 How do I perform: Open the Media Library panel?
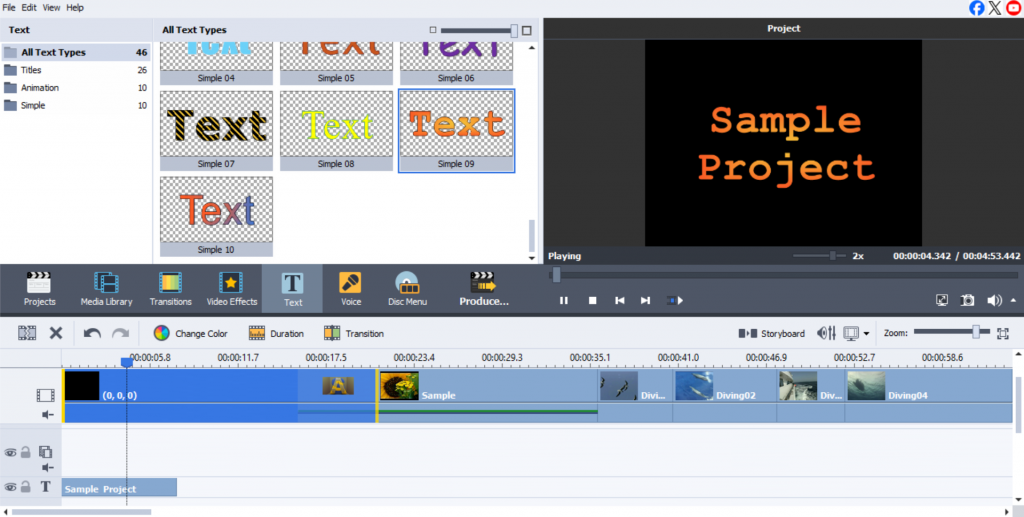pos(106,288)
